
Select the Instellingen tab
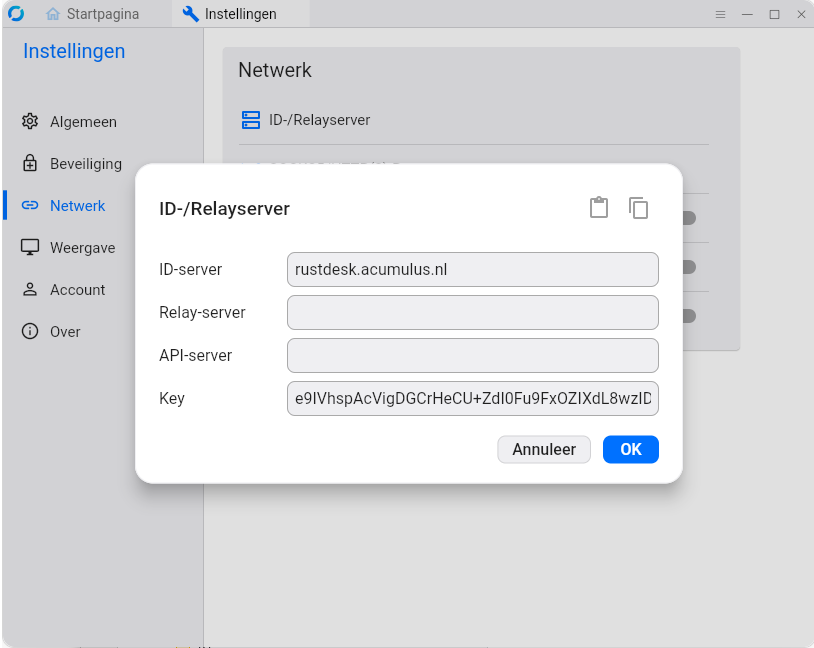(x=240, y=14)
